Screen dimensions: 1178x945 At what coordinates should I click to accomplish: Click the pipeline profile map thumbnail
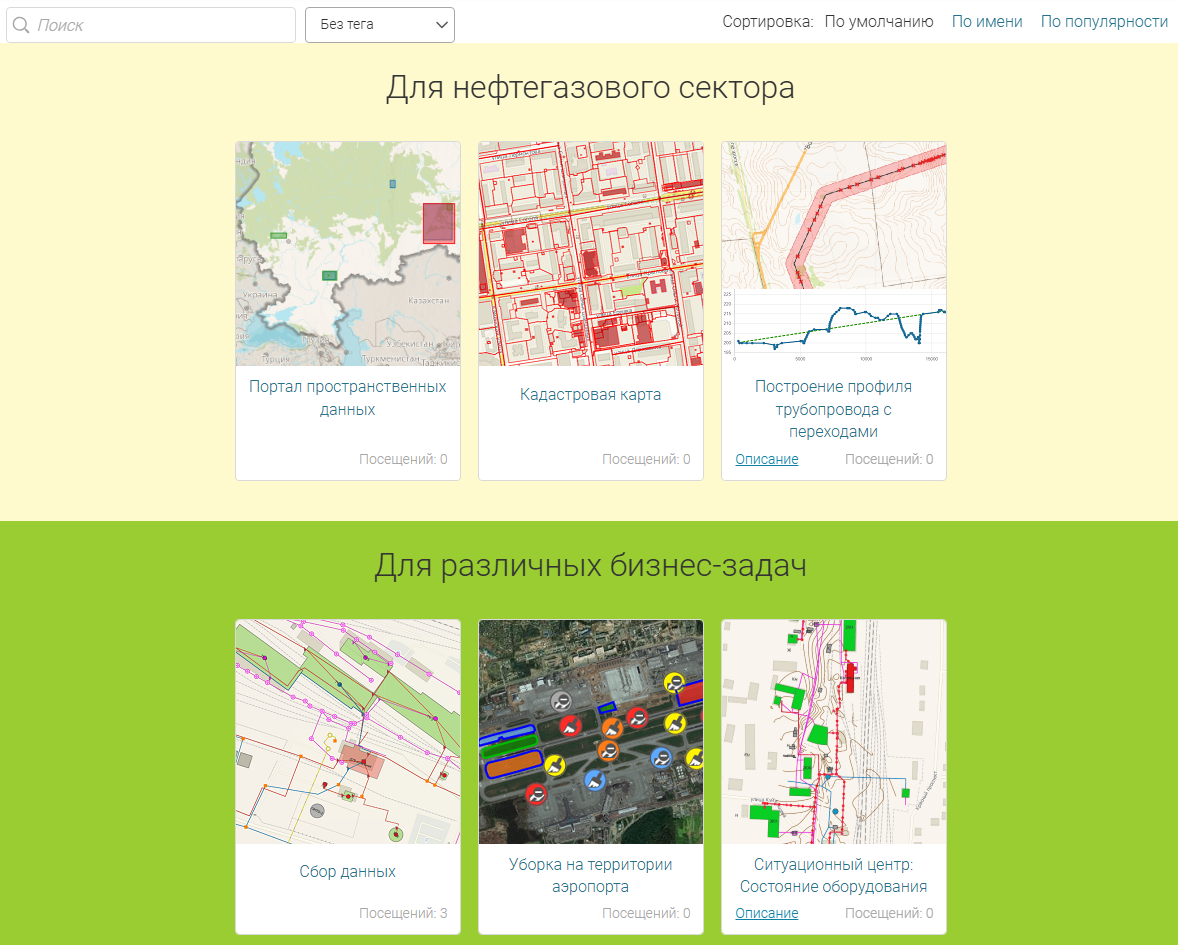click(x=834, y=254)
